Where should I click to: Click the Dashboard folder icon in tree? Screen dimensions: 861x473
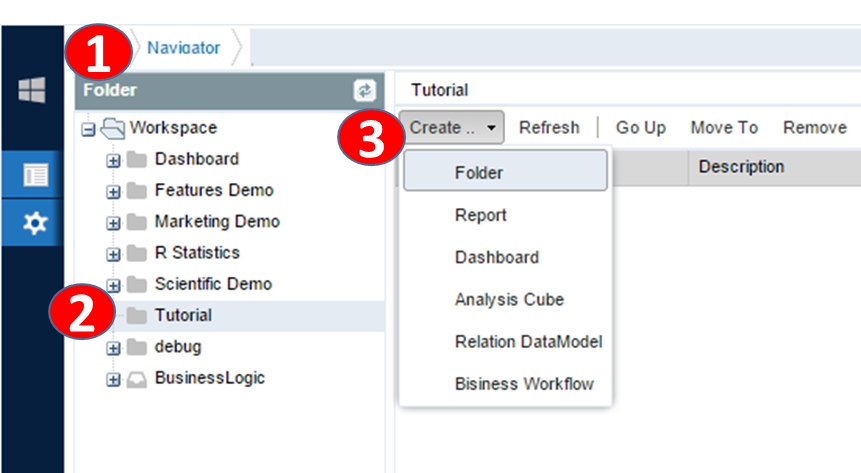click(x=137, y=159)
